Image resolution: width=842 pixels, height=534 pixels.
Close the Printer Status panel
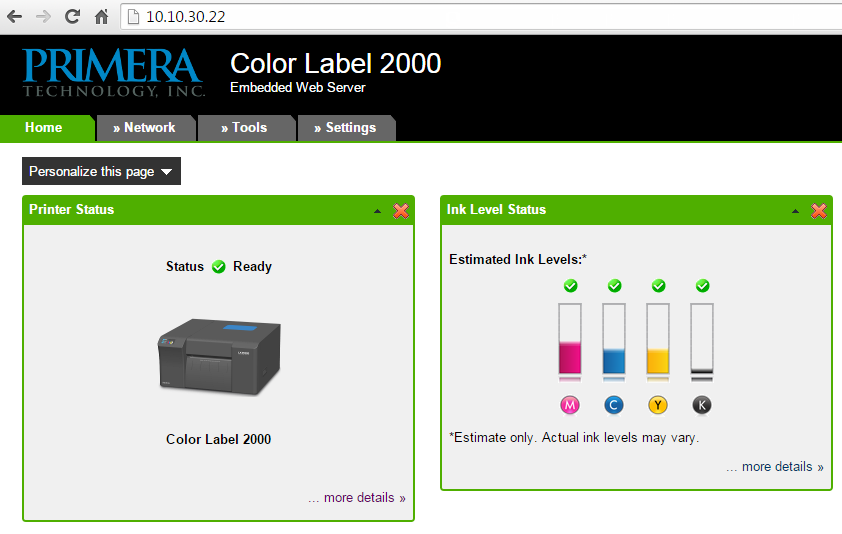[401, 211]
